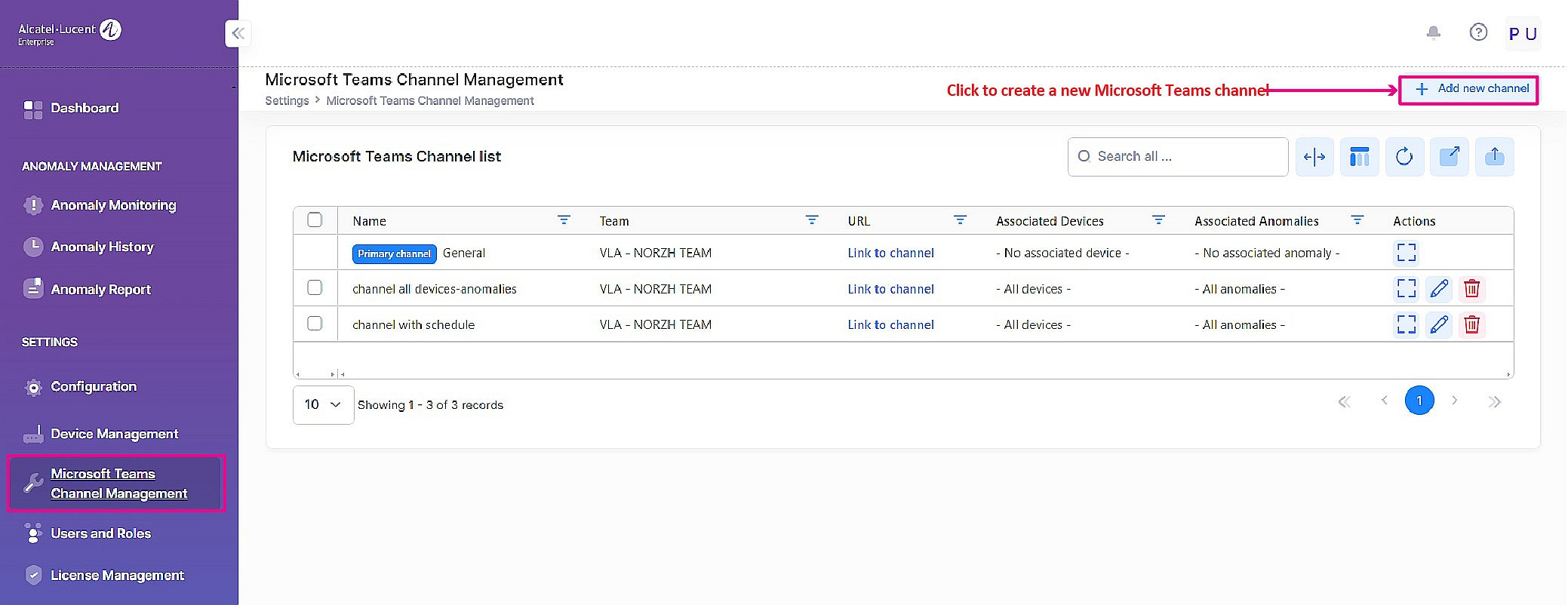Open the notifications bell icon

pyautogui.click(x=1433, y=32)
